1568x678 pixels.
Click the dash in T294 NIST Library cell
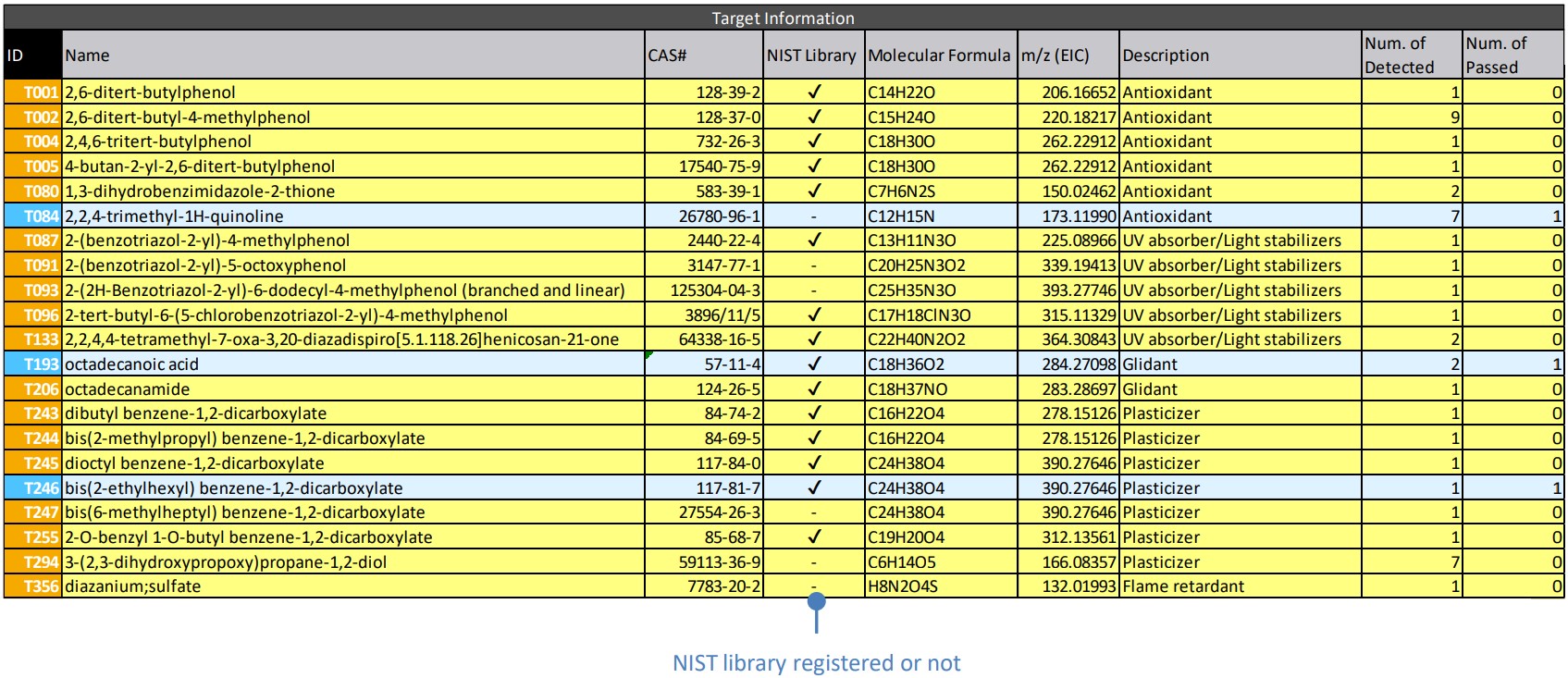[814, 561]
